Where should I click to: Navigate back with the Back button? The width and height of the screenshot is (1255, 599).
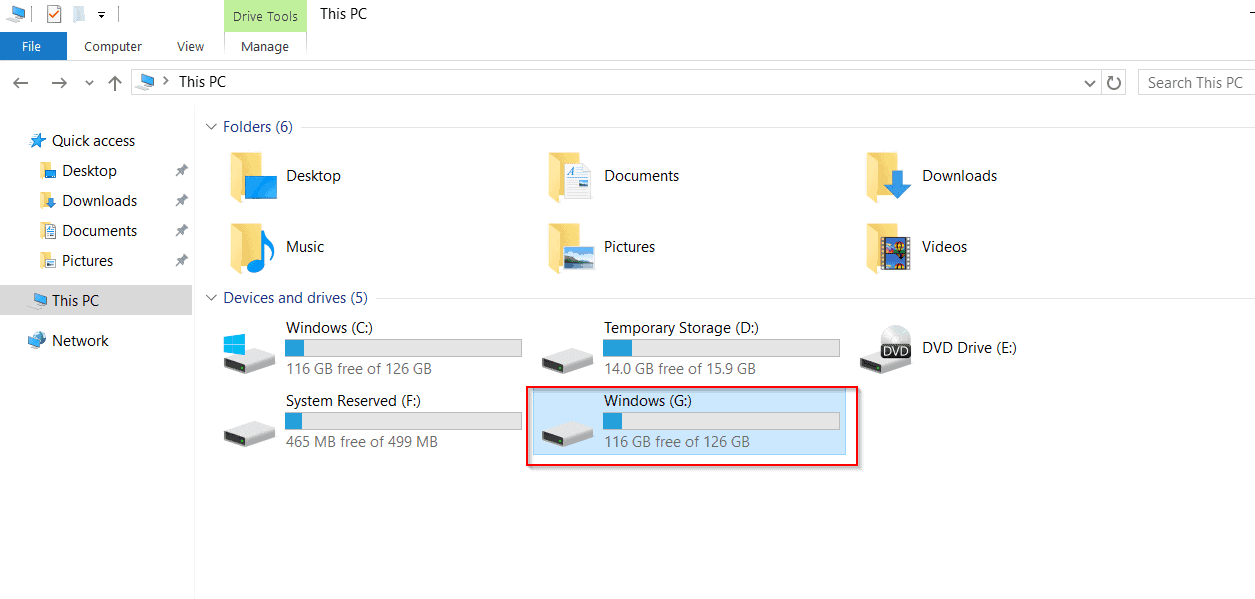coord(20,81)
